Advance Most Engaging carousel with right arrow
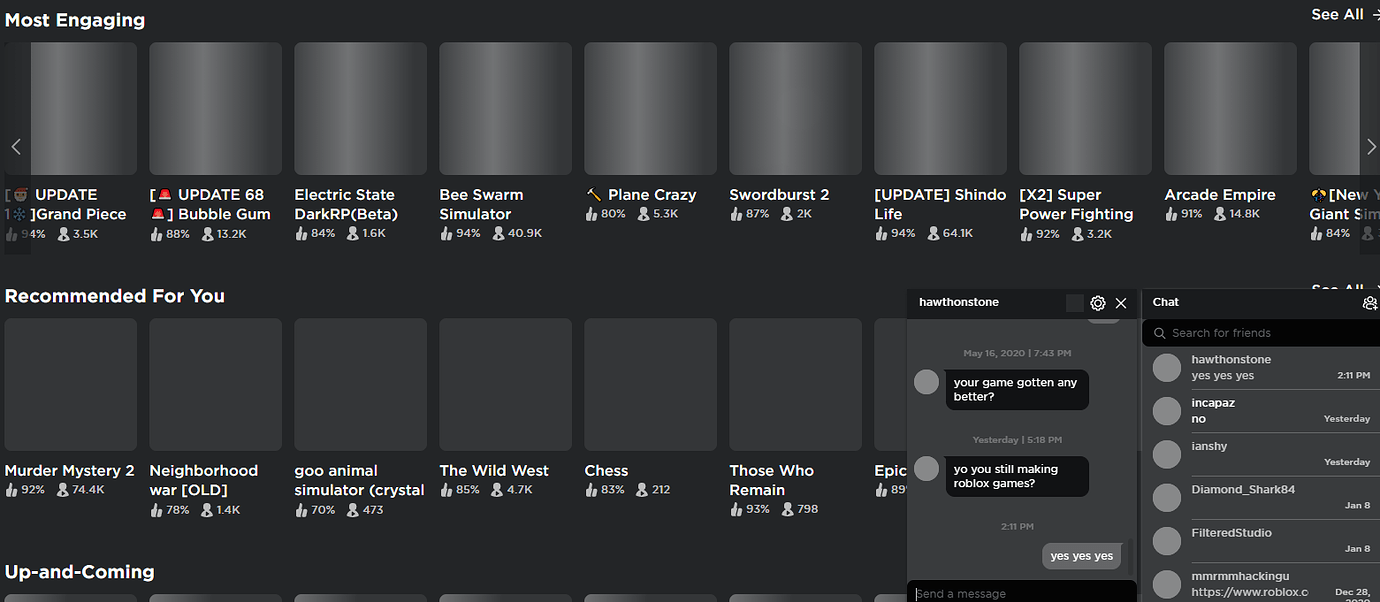The width and height of the screenshot is (1380, 602). tap(1370, 147)
